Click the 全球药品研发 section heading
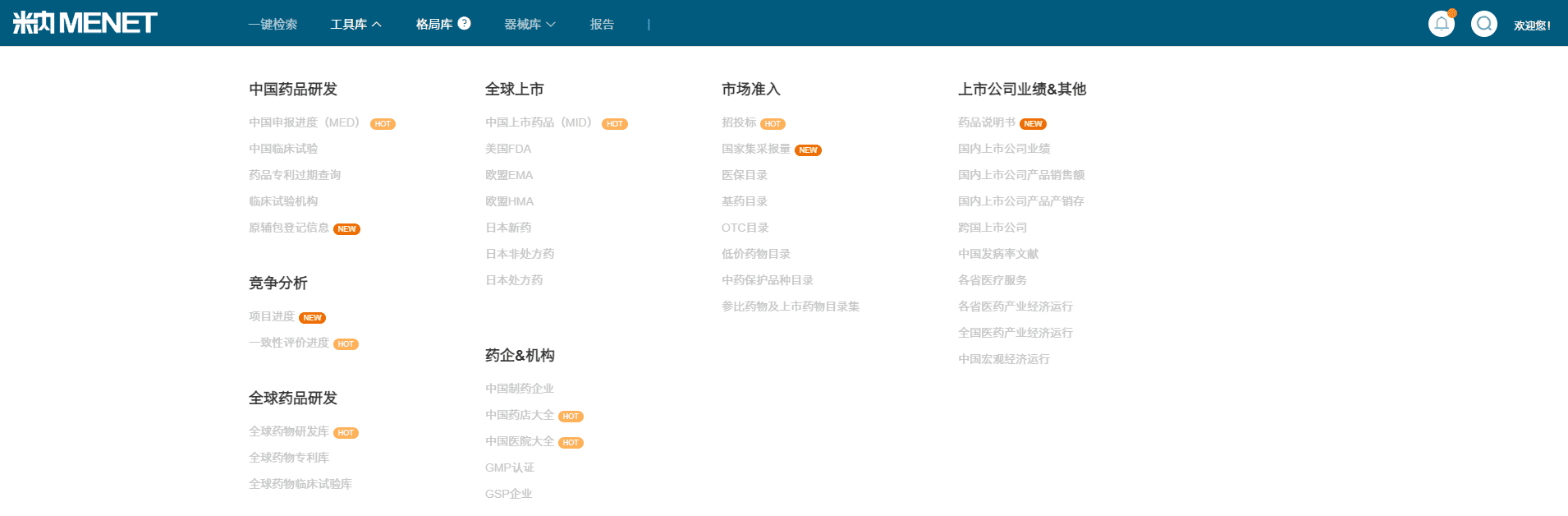 (293, 398)
